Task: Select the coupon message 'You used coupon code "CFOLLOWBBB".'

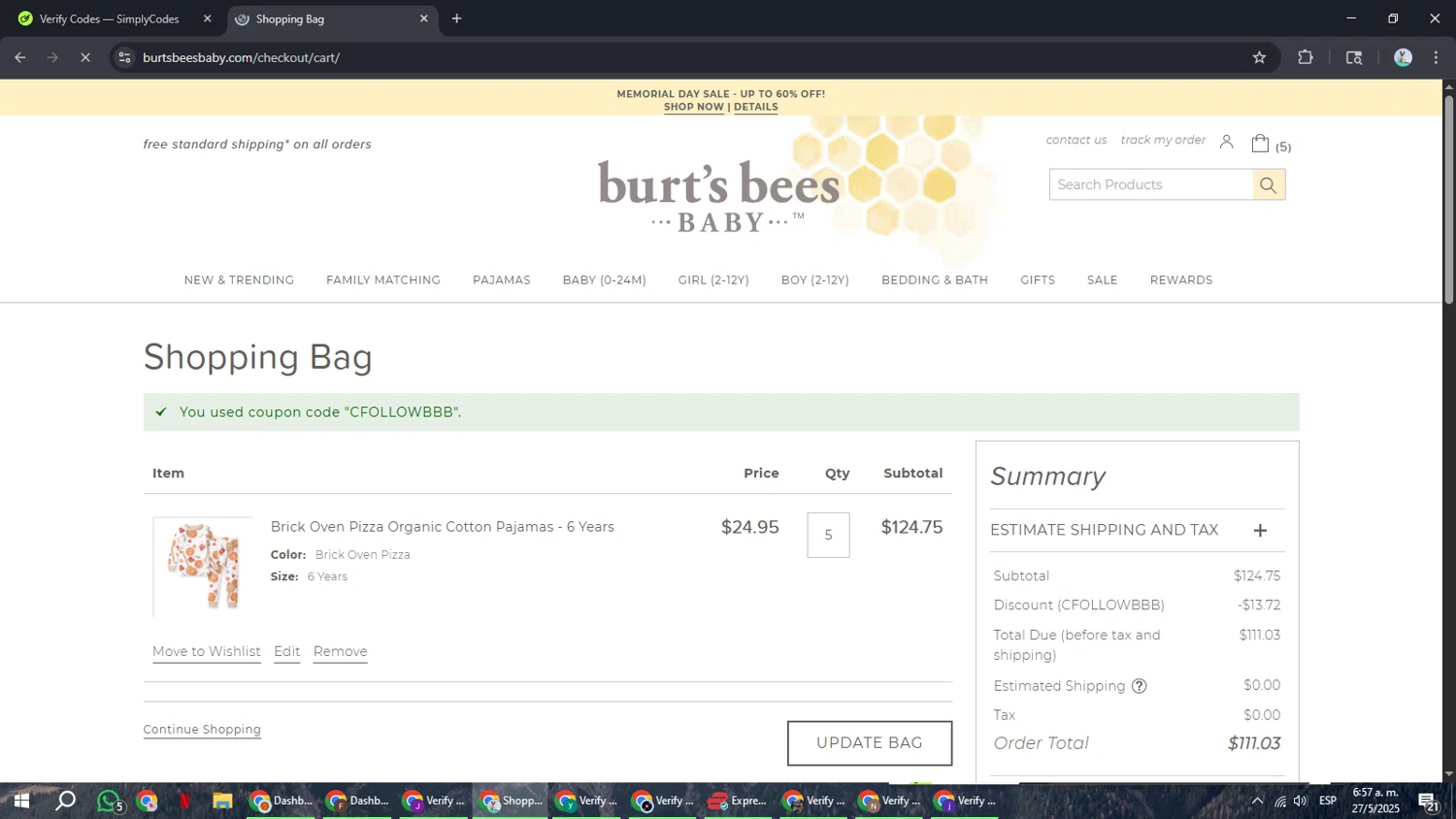Action: pyautogui.click(x=320, y=412)
